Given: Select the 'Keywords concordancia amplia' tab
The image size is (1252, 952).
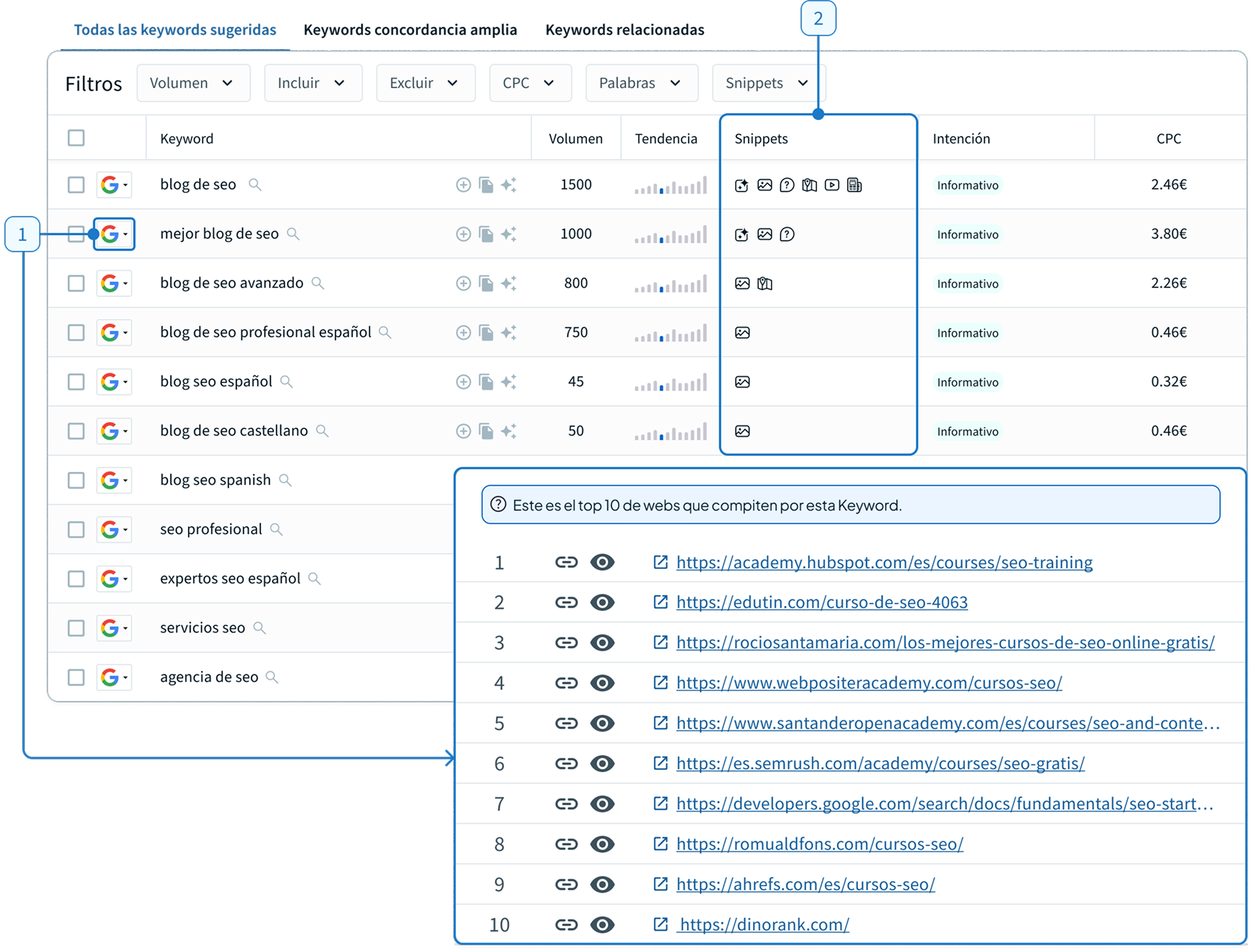Looking at the screenshot, I should coord(410,30).
